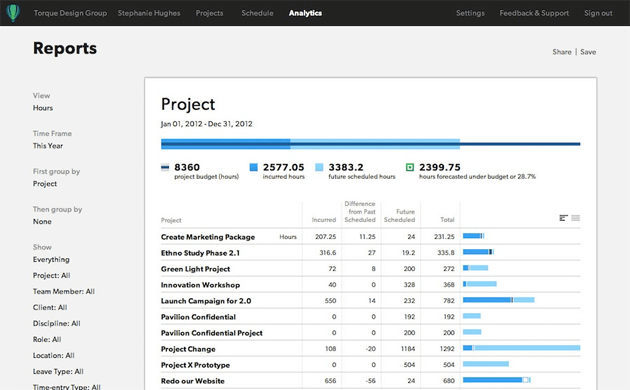This screenshot has width=630, height=390.
Task: Click the Share link
Action: point(562,52)
